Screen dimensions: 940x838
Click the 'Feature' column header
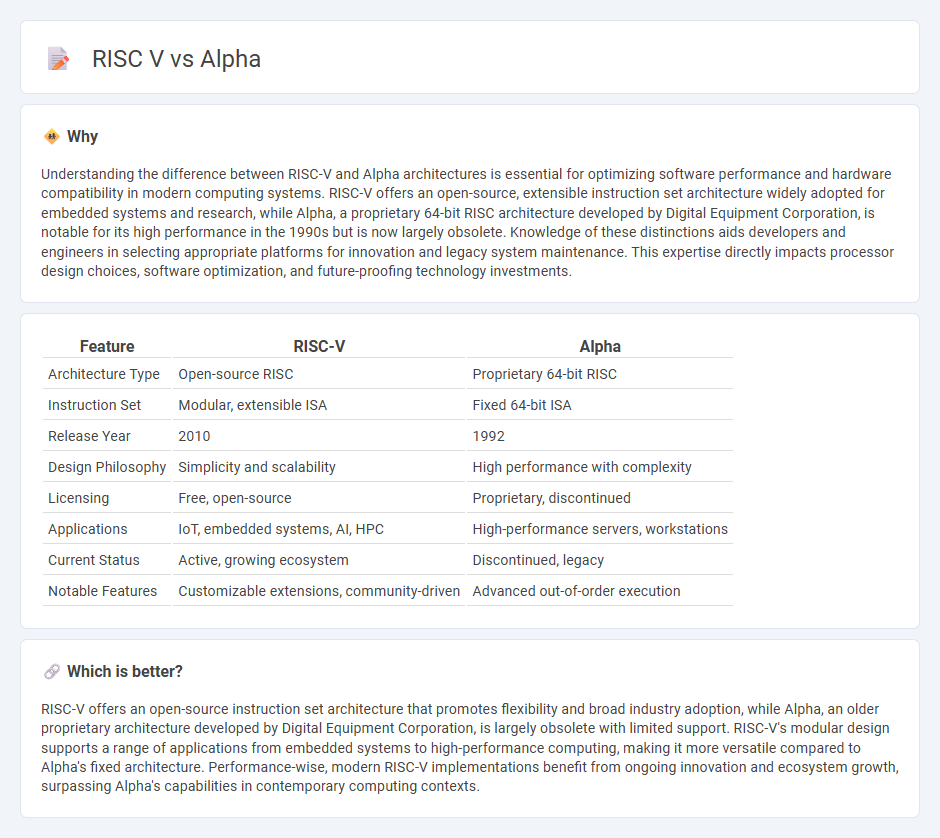click(x=107, y=346)
